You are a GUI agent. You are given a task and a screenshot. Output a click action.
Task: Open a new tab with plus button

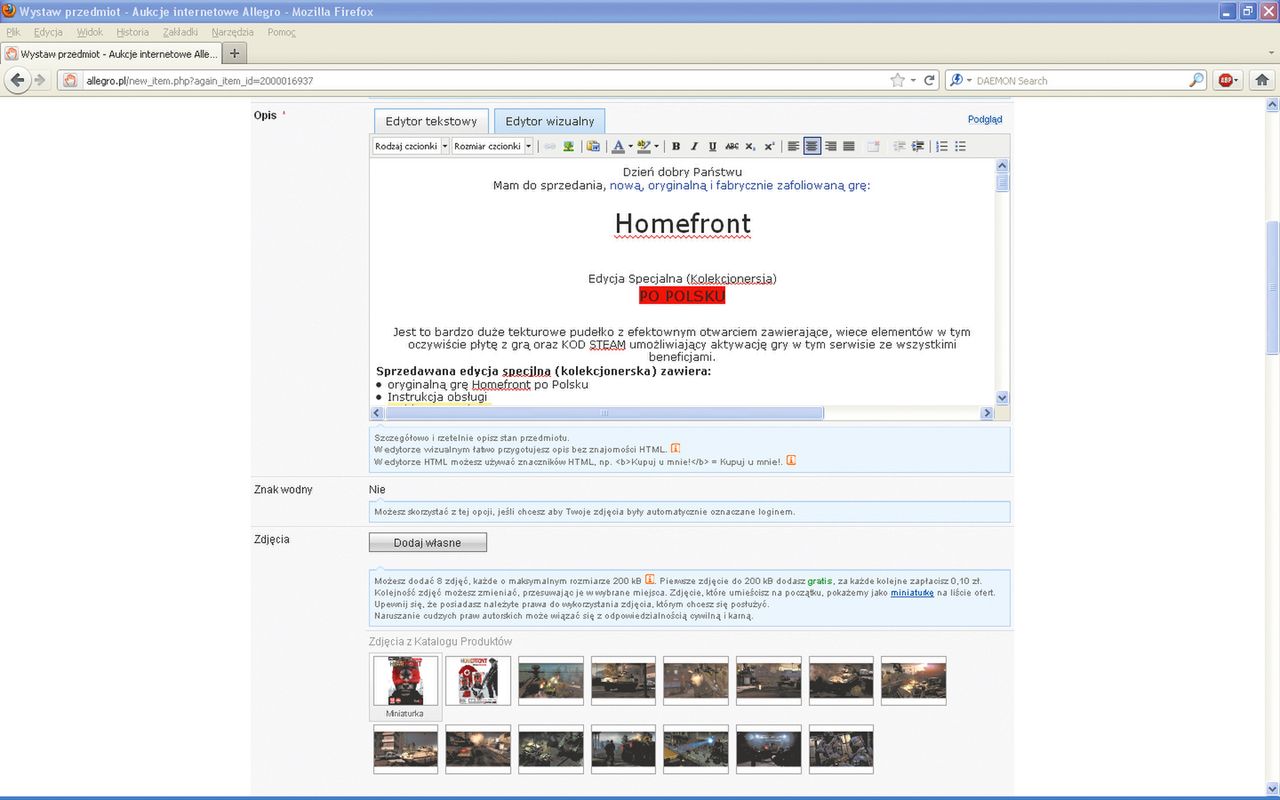pos(234,53)
